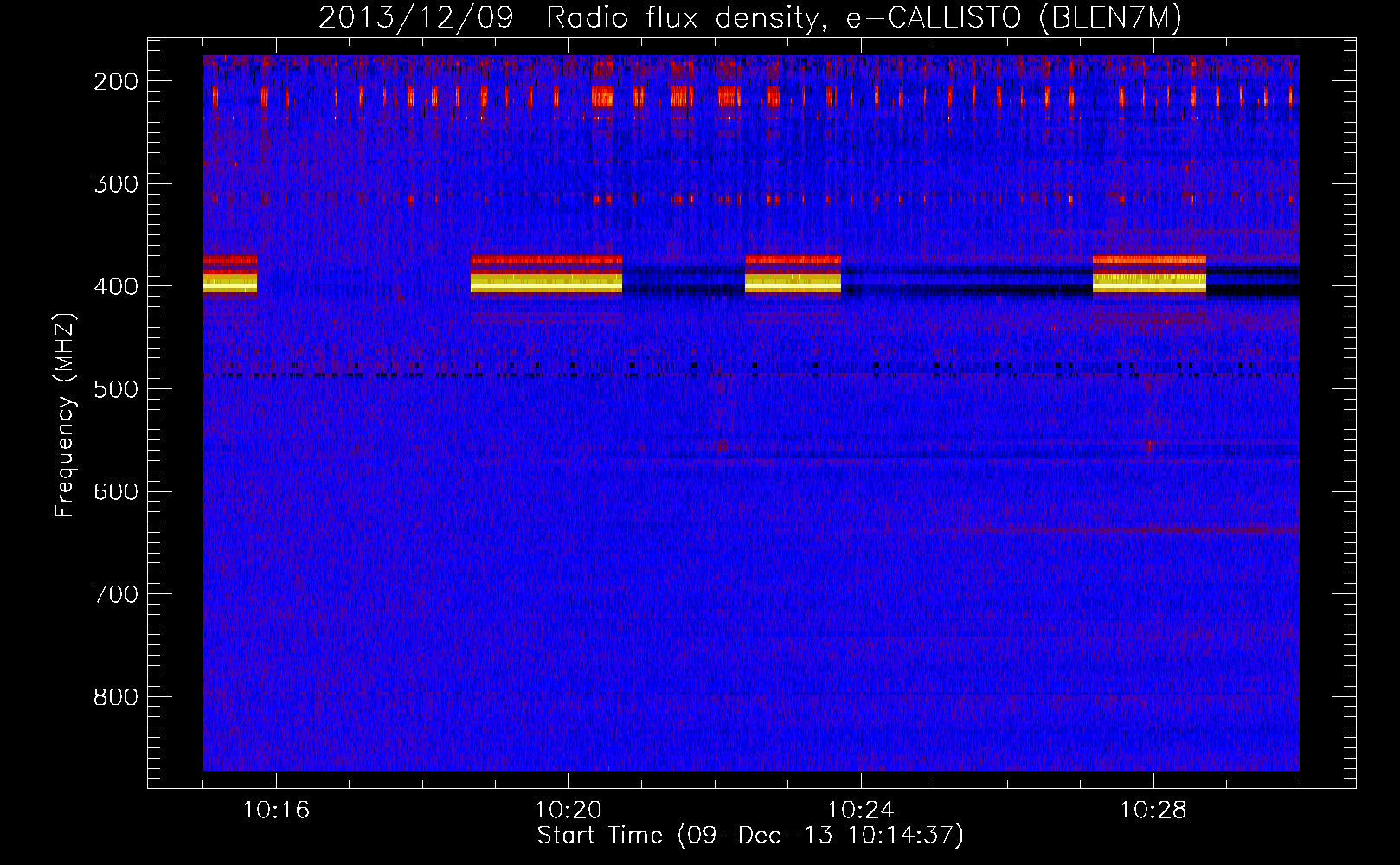Click the yellow 400 MHz band ending before 10:24

[x=793, y=283]
